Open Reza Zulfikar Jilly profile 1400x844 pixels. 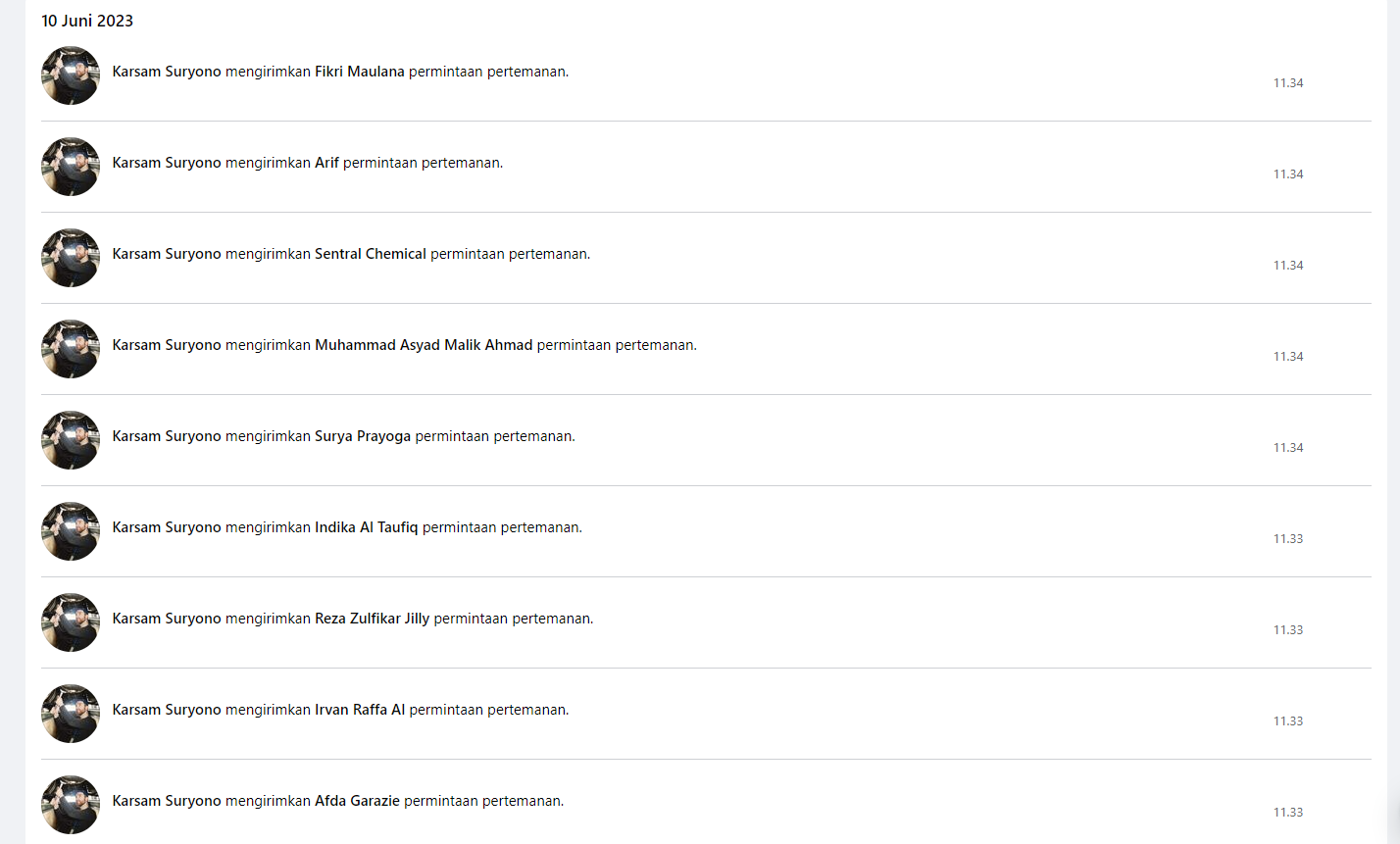[373, 619]
